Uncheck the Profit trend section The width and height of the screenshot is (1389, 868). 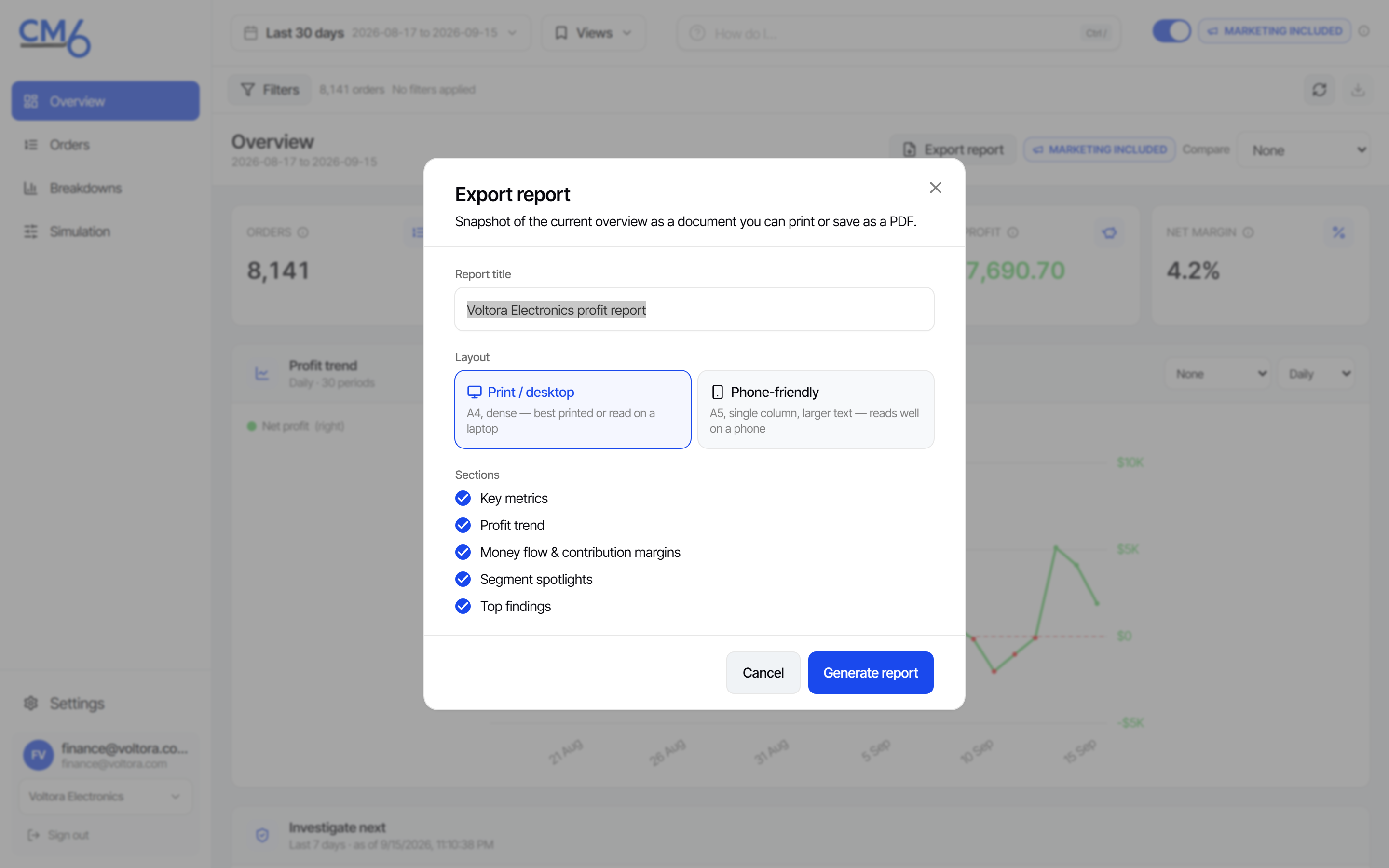click(463, 525)
